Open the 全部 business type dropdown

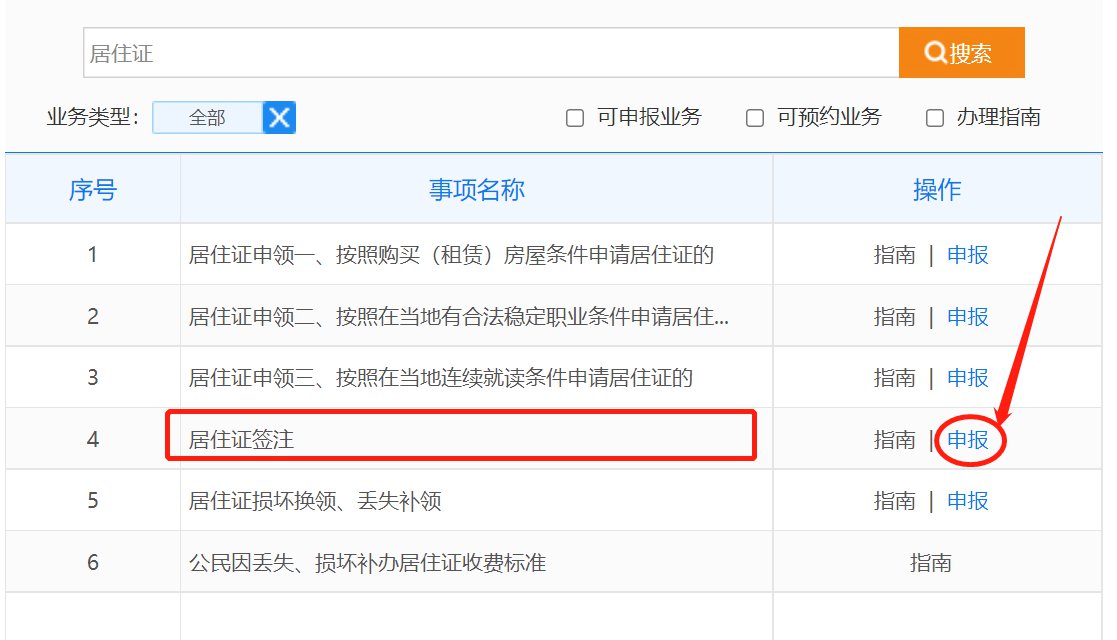click(x=208, y=118)
